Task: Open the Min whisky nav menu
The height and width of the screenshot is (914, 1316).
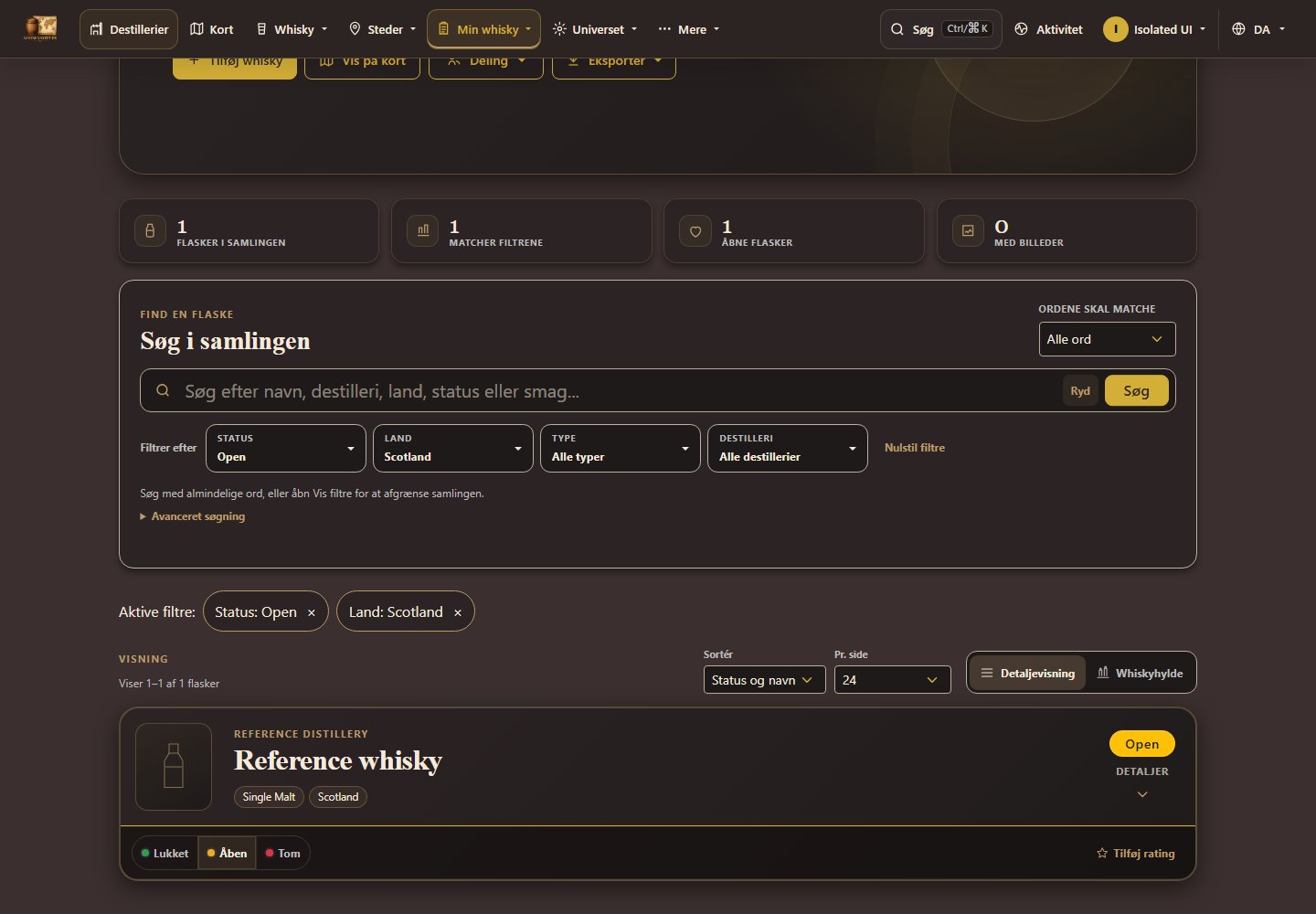Action: [484, 29]
